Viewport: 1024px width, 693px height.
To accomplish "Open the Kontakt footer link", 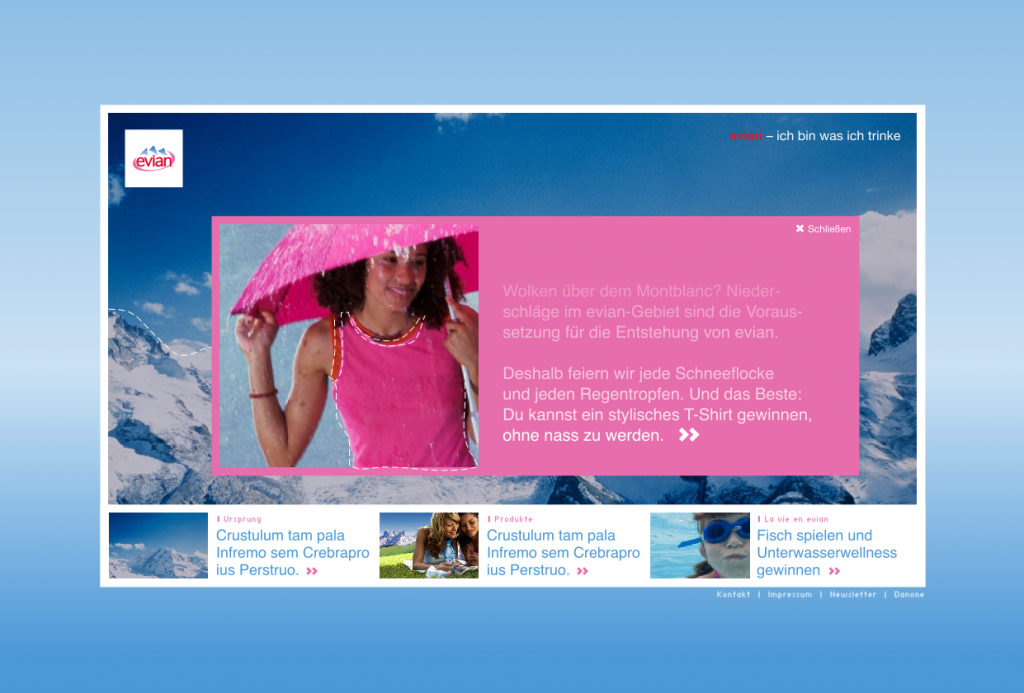I will pos(733,594).
